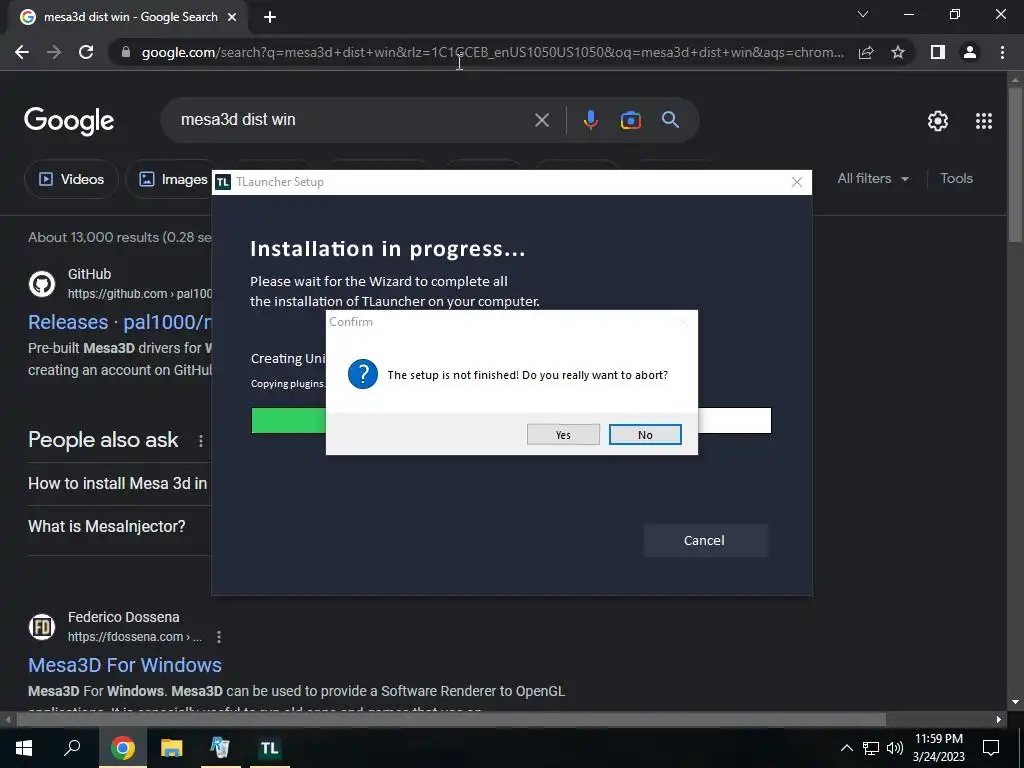The width and height of the screenshot is (1024, 768).
Task: Click the Federico Dossena site favicon
Action: click(x=42, y=627)
